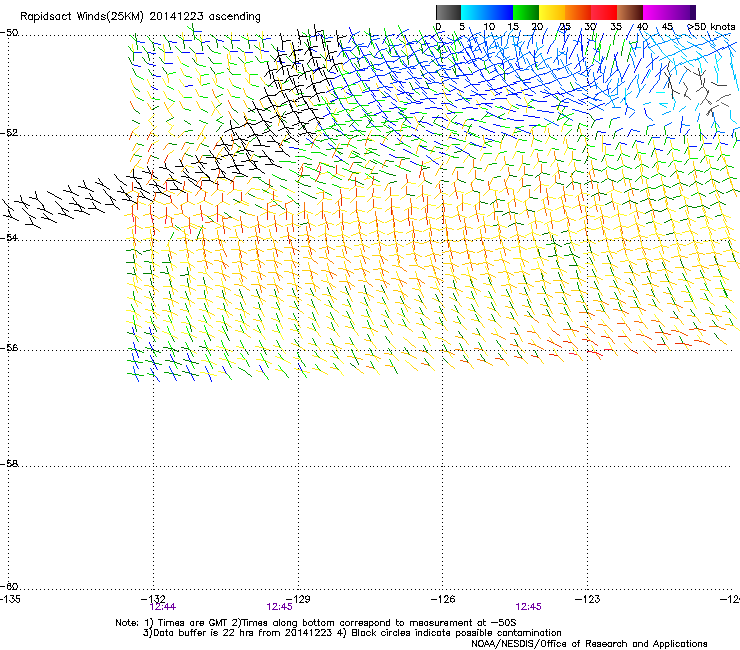
Task: Click the note line starting 'Note: 1) Times are GMT'
Action: click(316, 623)
